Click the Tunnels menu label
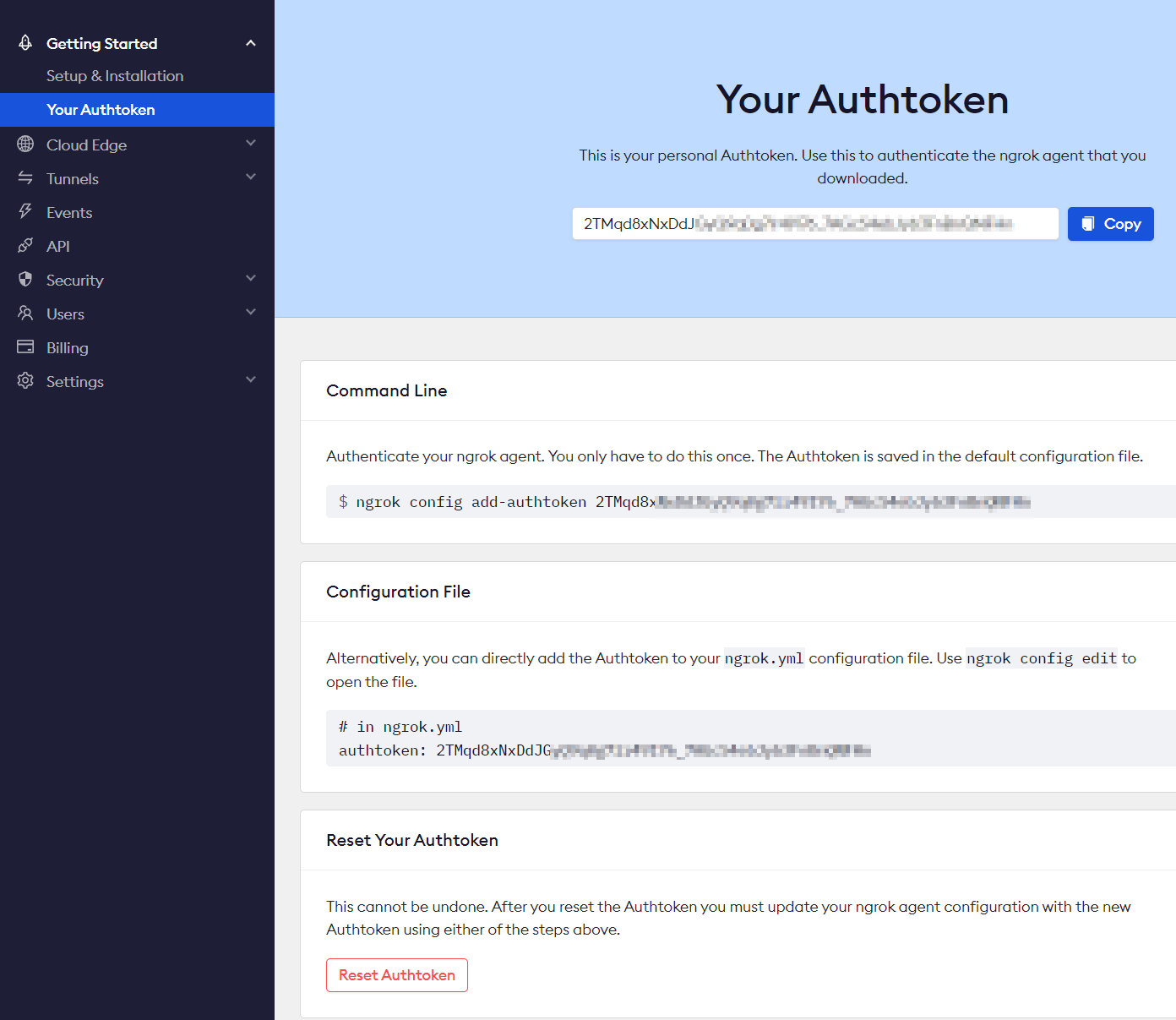This screenshot has width=1176, height=1020. pyautogui.click(x=73, y=179)
